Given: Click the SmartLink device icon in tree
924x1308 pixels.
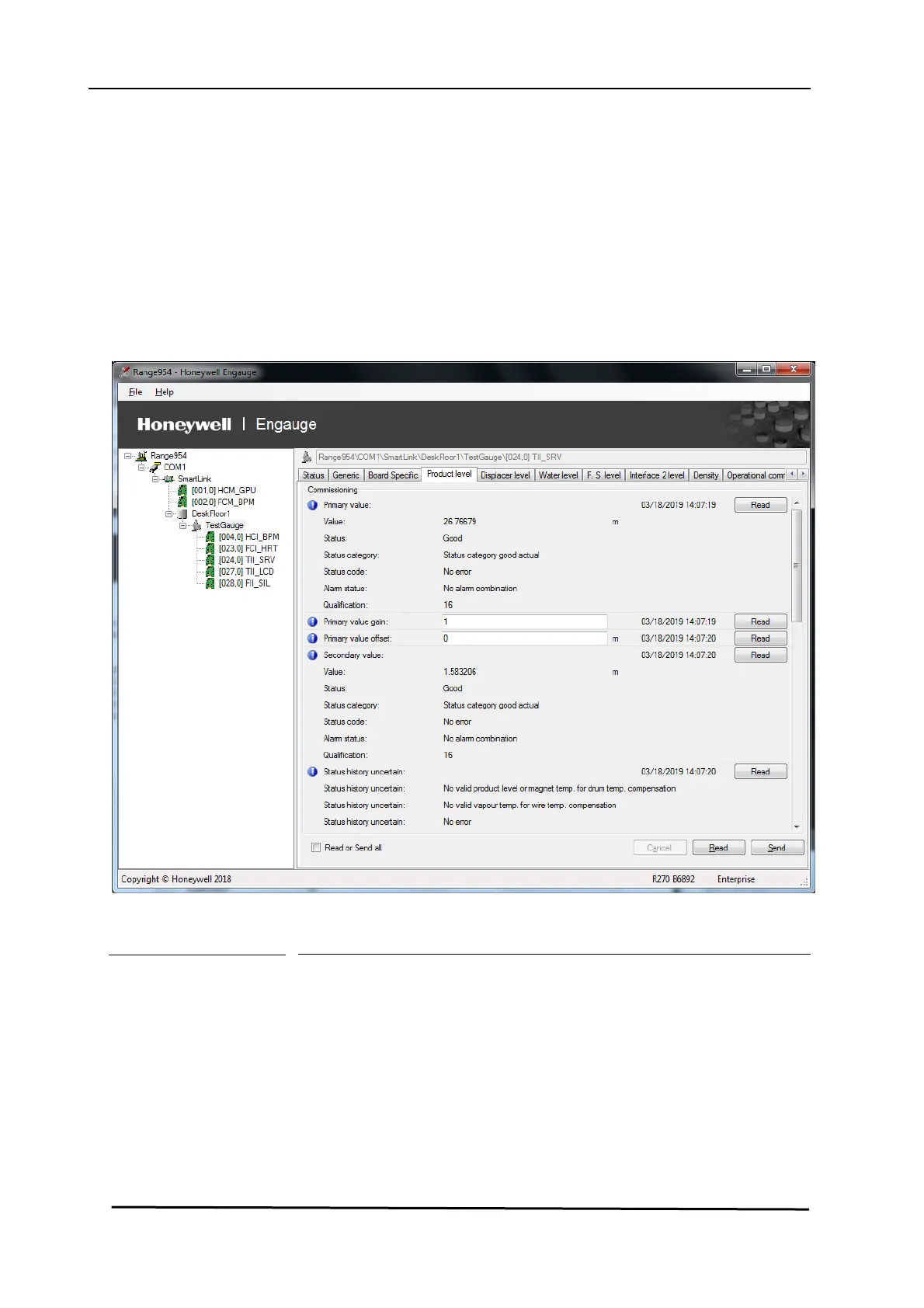Looking at the screenshot, I should (x=169, y=479).
